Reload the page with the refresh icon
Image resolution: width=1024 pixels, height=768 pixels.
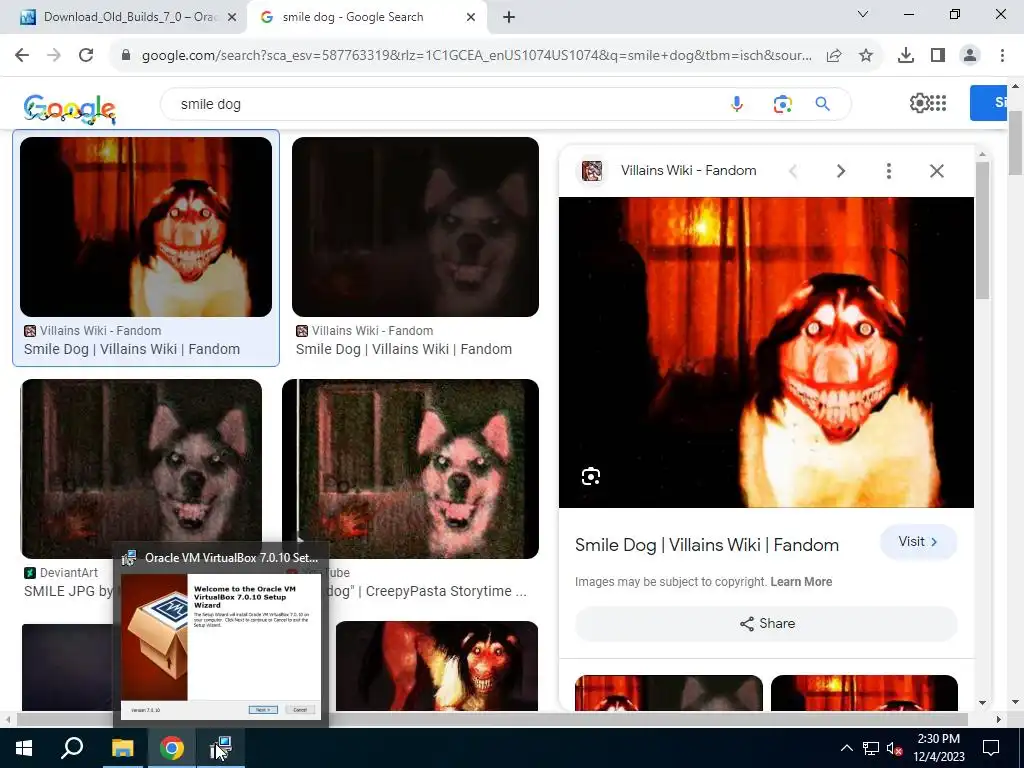(86, 56)
